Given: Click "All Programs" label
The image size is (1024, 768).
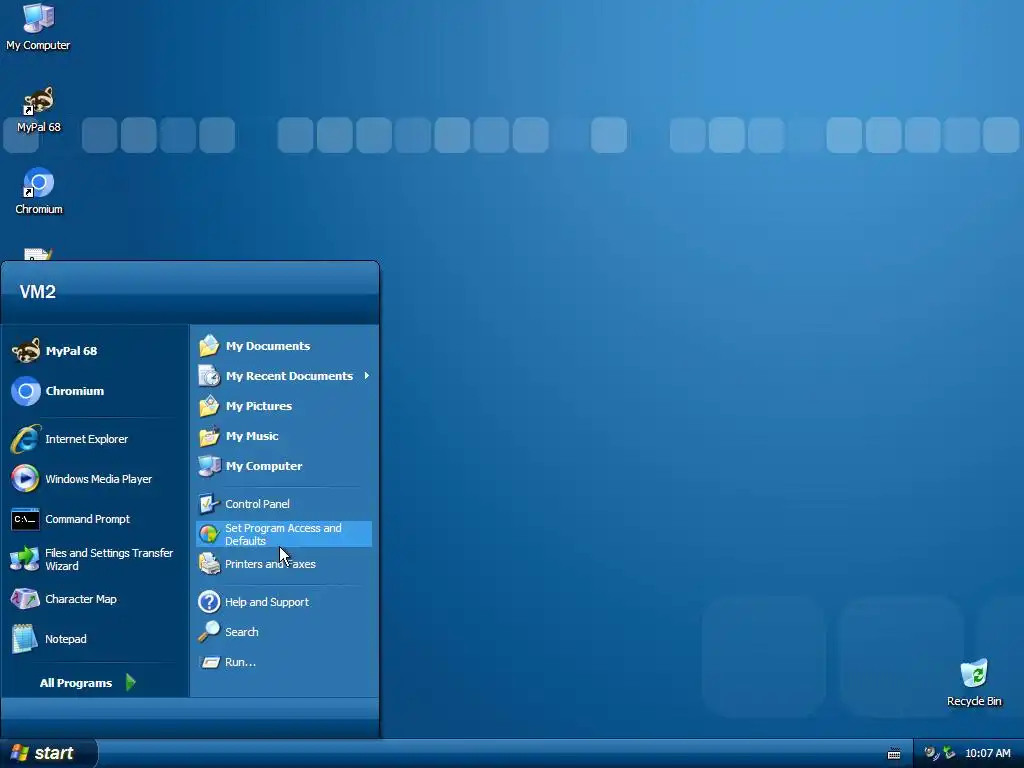Looking at the screenshot, I should click(x=76, y=682).
